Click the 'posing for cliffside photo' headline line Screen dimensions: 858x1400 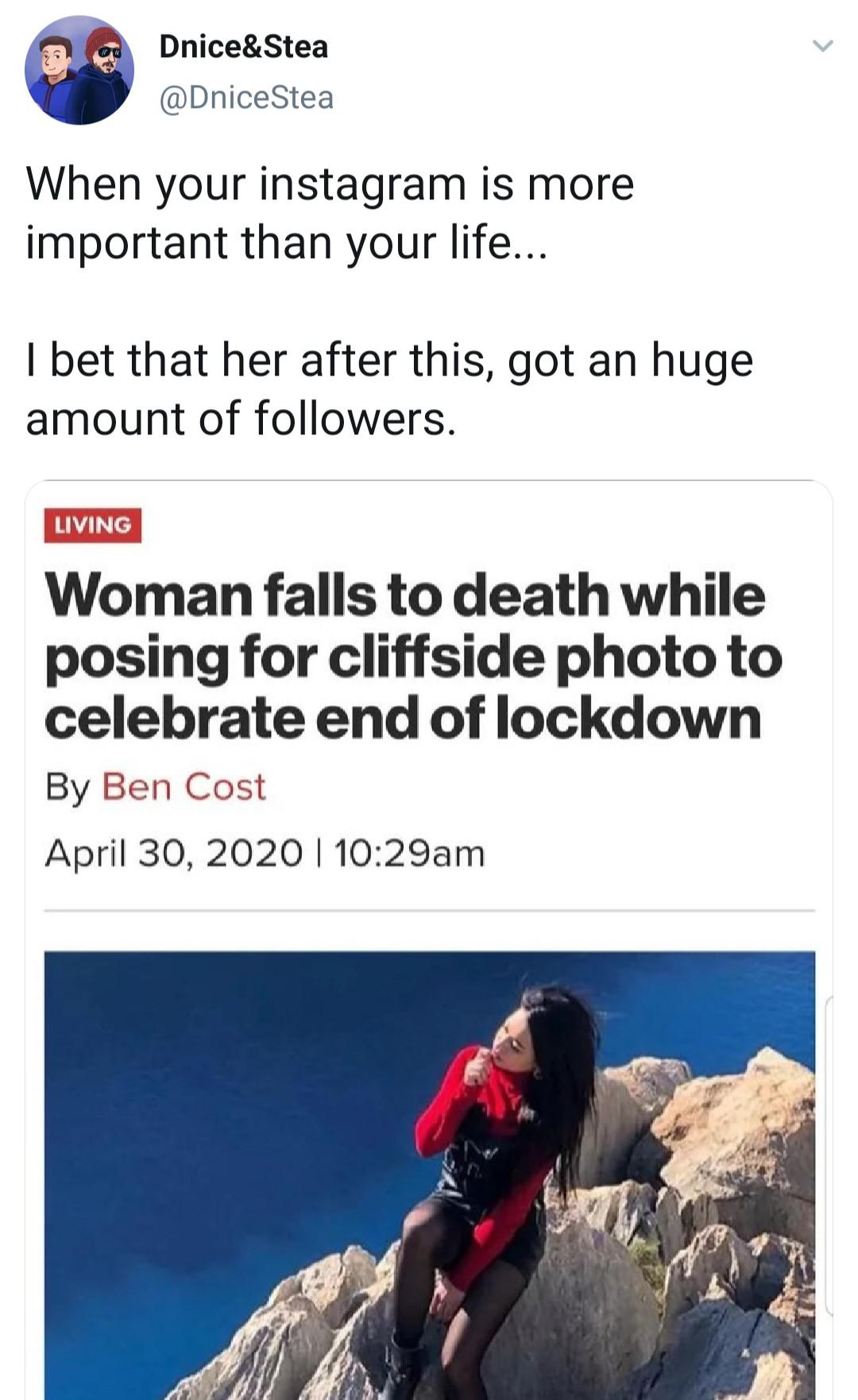pos(413,658)
